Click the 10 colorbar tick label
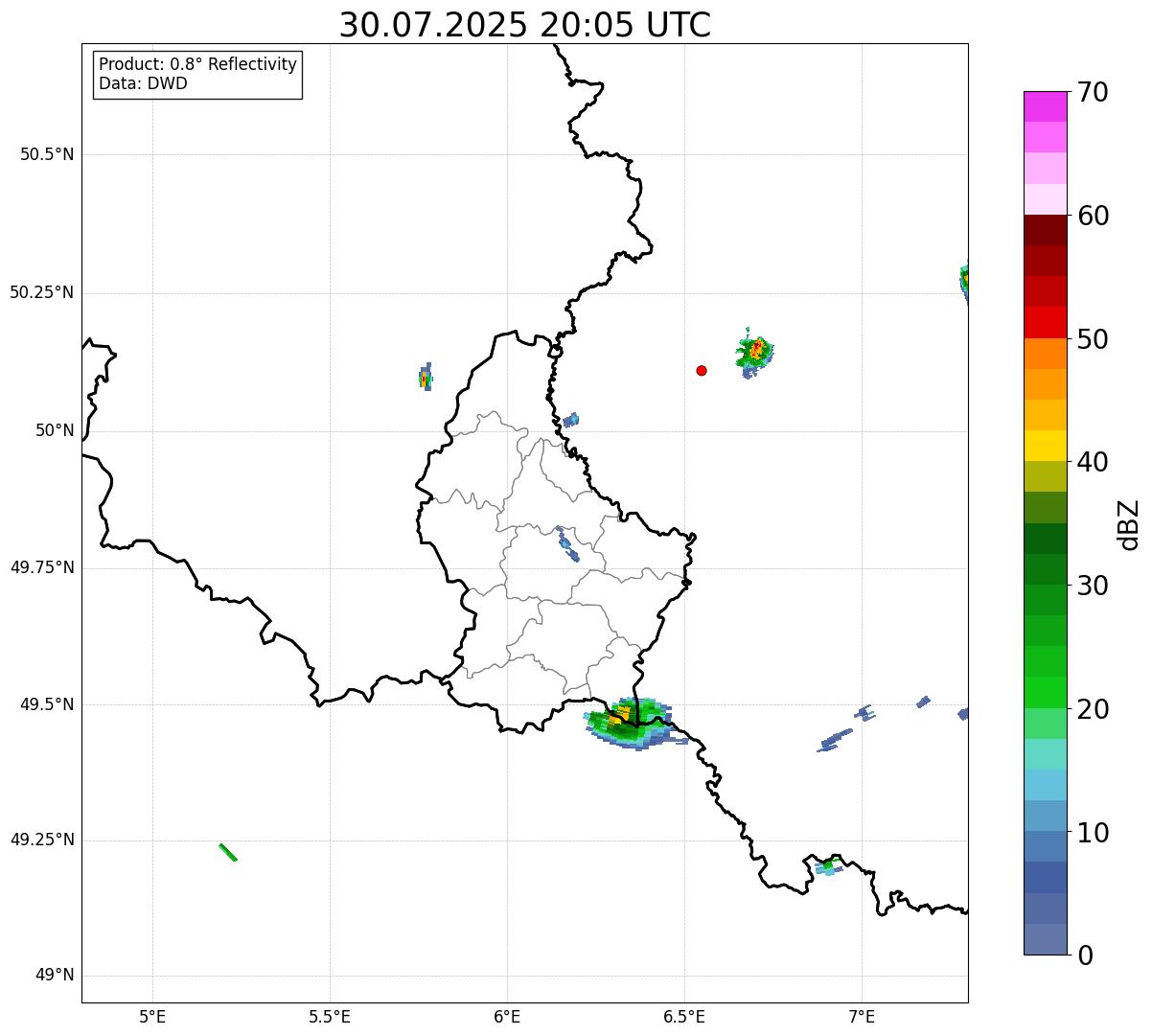Viewport: 1152px width, 1036px height. [x=1092, y=833]
